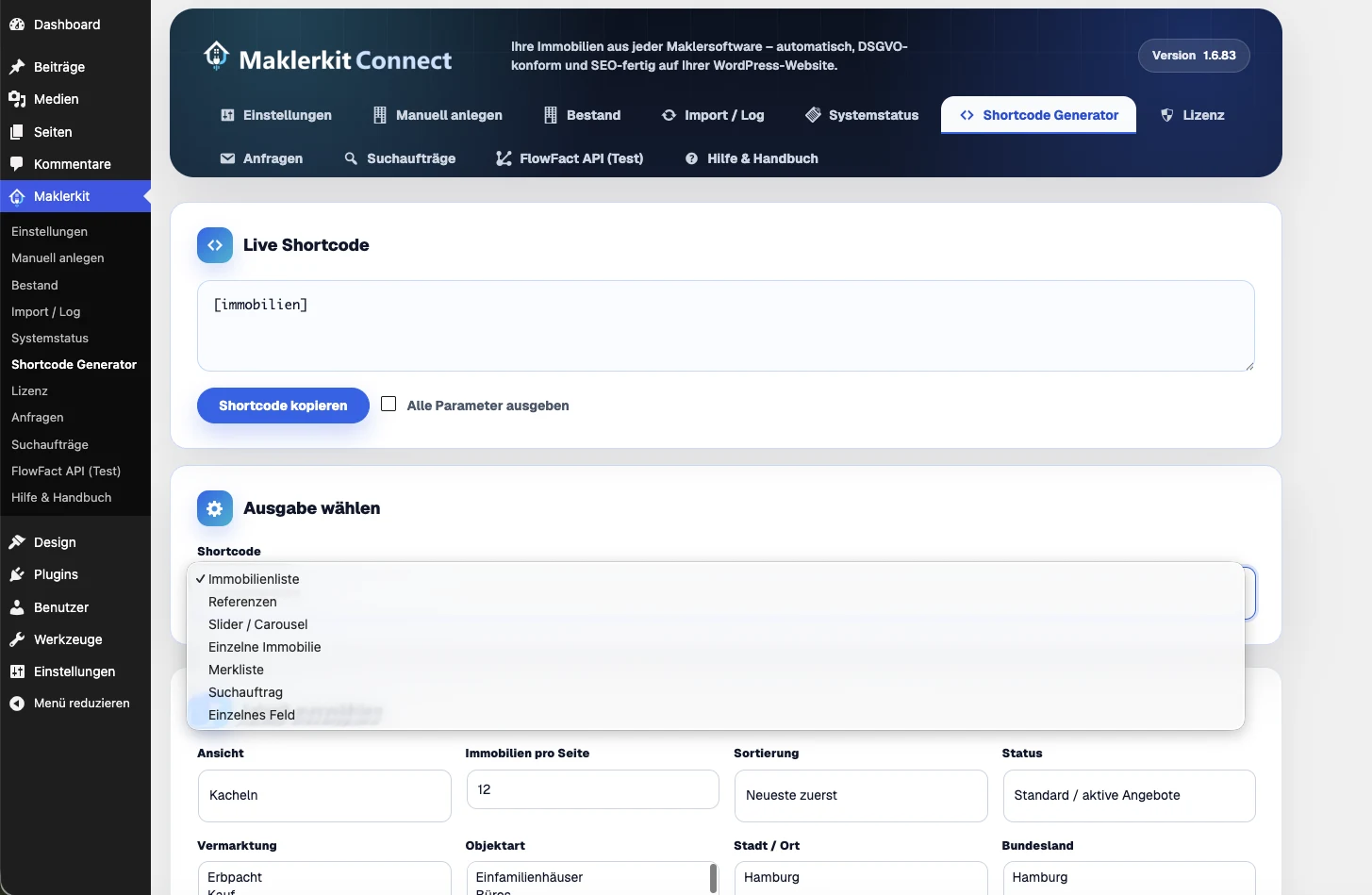This screenshot has height=895, width=1372.
Task: Click the Suchaufträge magnifier icon
Action: 351,158
